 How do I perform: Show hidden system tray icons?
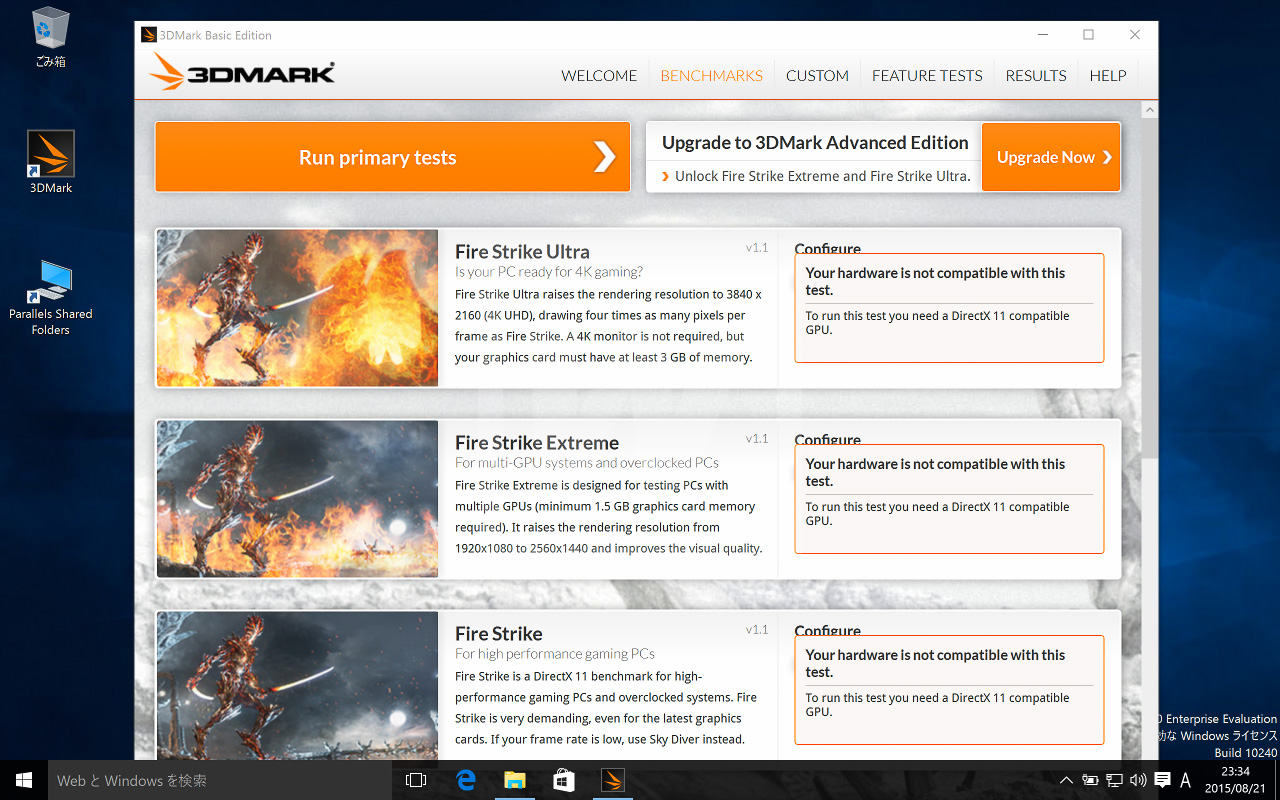pos(1066,780)
